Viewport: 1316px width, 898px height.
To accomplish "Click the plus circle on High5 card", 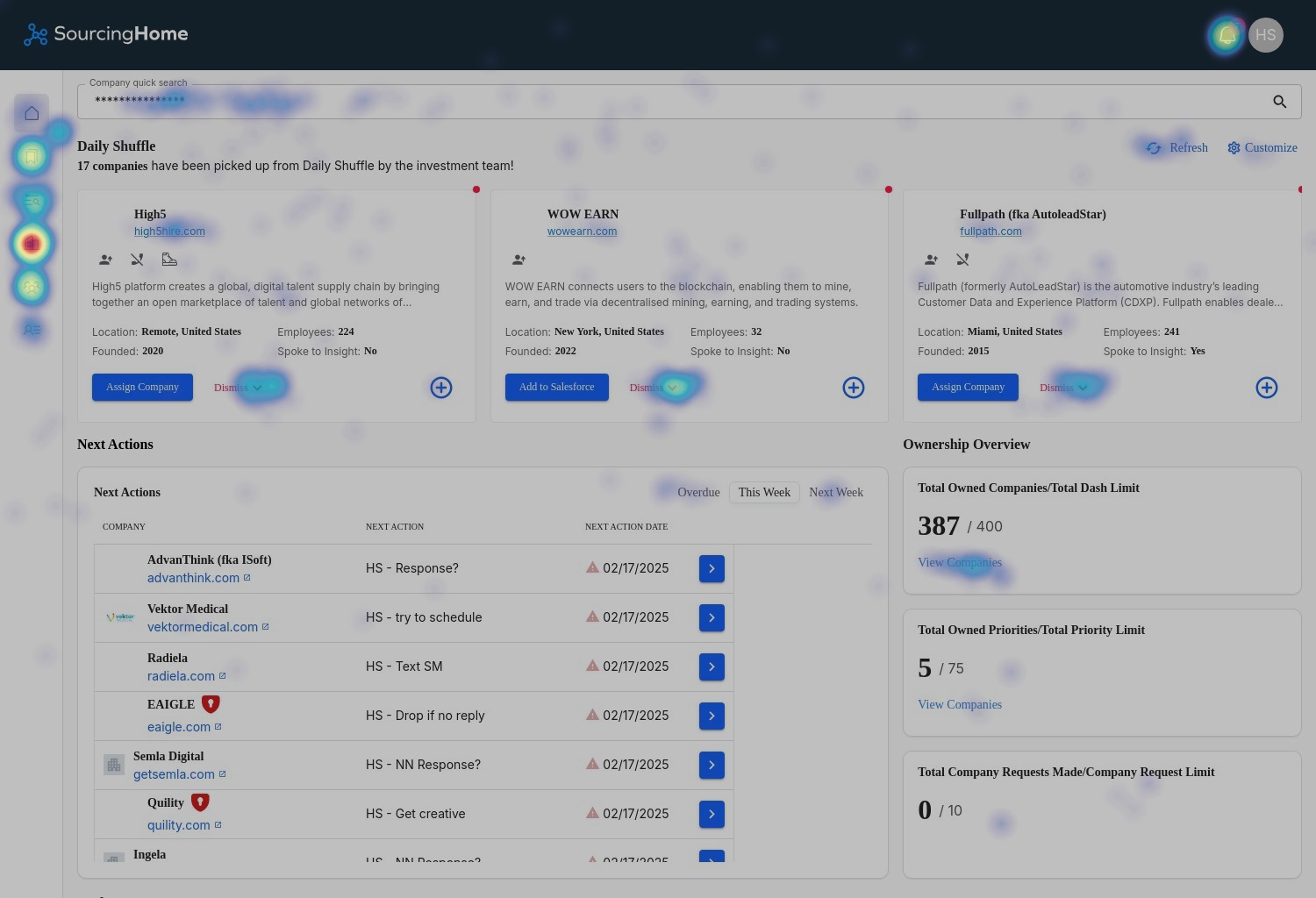I will pyautogui.click(x=441, y=388).
